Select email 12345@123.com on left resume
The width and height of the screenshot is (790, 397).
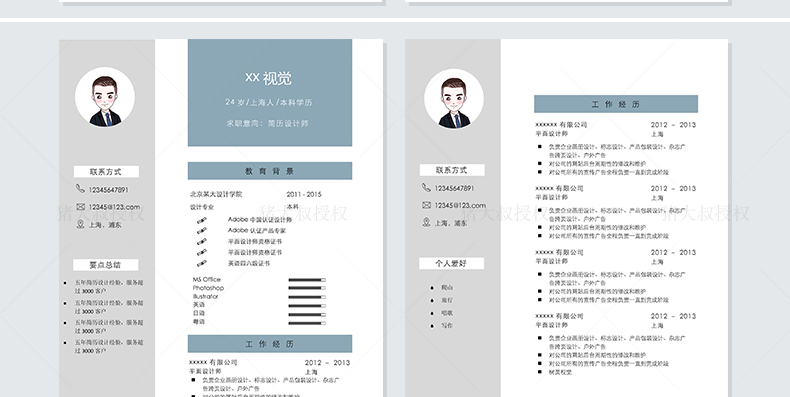click(x=114, y=207)
